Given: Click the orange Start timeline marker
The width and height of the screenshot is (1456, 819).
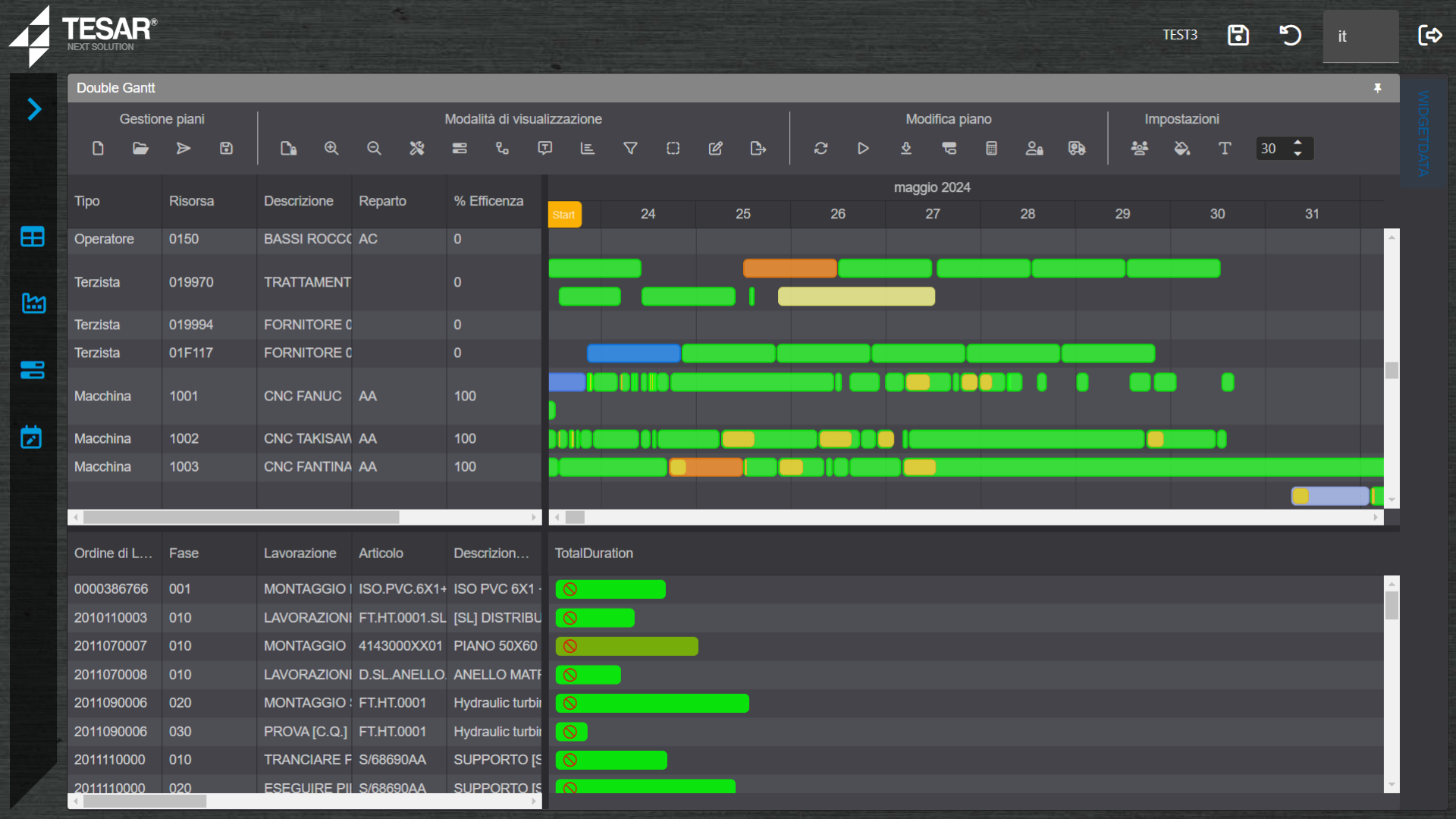Looking at the screenshot, I should (564, 215).
